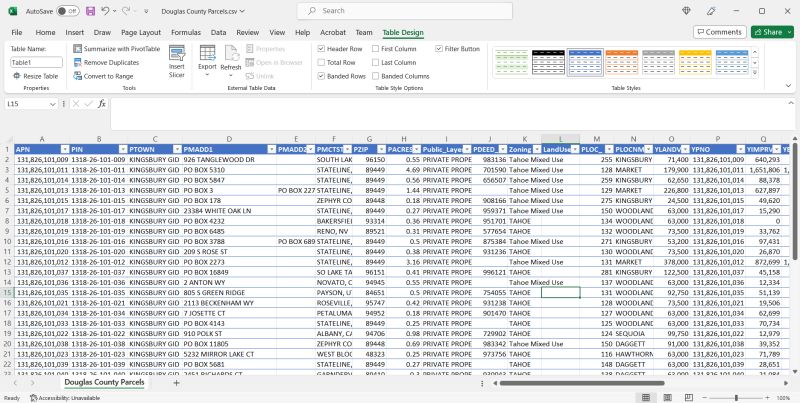Click Accessibility status bar icon
The height and width of the screenshot is (403, 800).
click(34, 398)
